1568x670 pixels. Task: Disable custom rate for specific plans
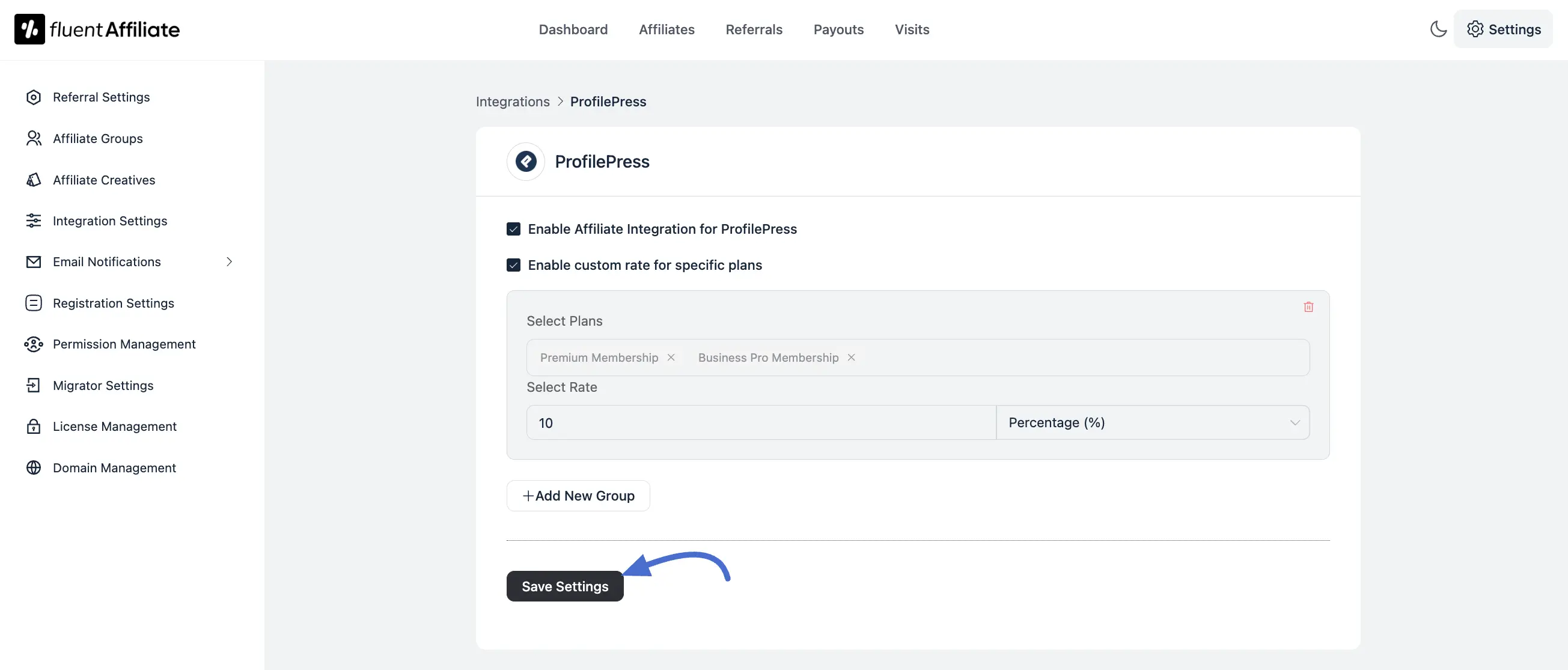(x=514, y=265)
